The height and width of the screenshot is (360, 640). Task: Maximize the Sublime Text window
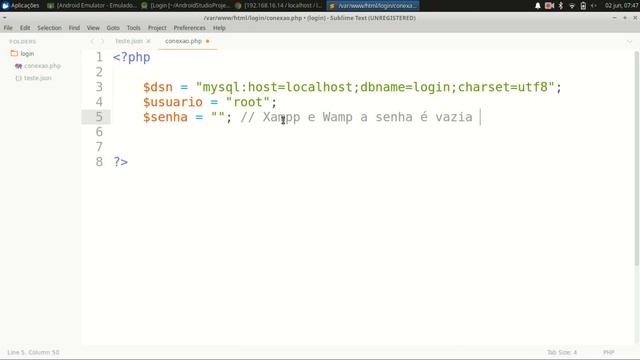point(625,18)
